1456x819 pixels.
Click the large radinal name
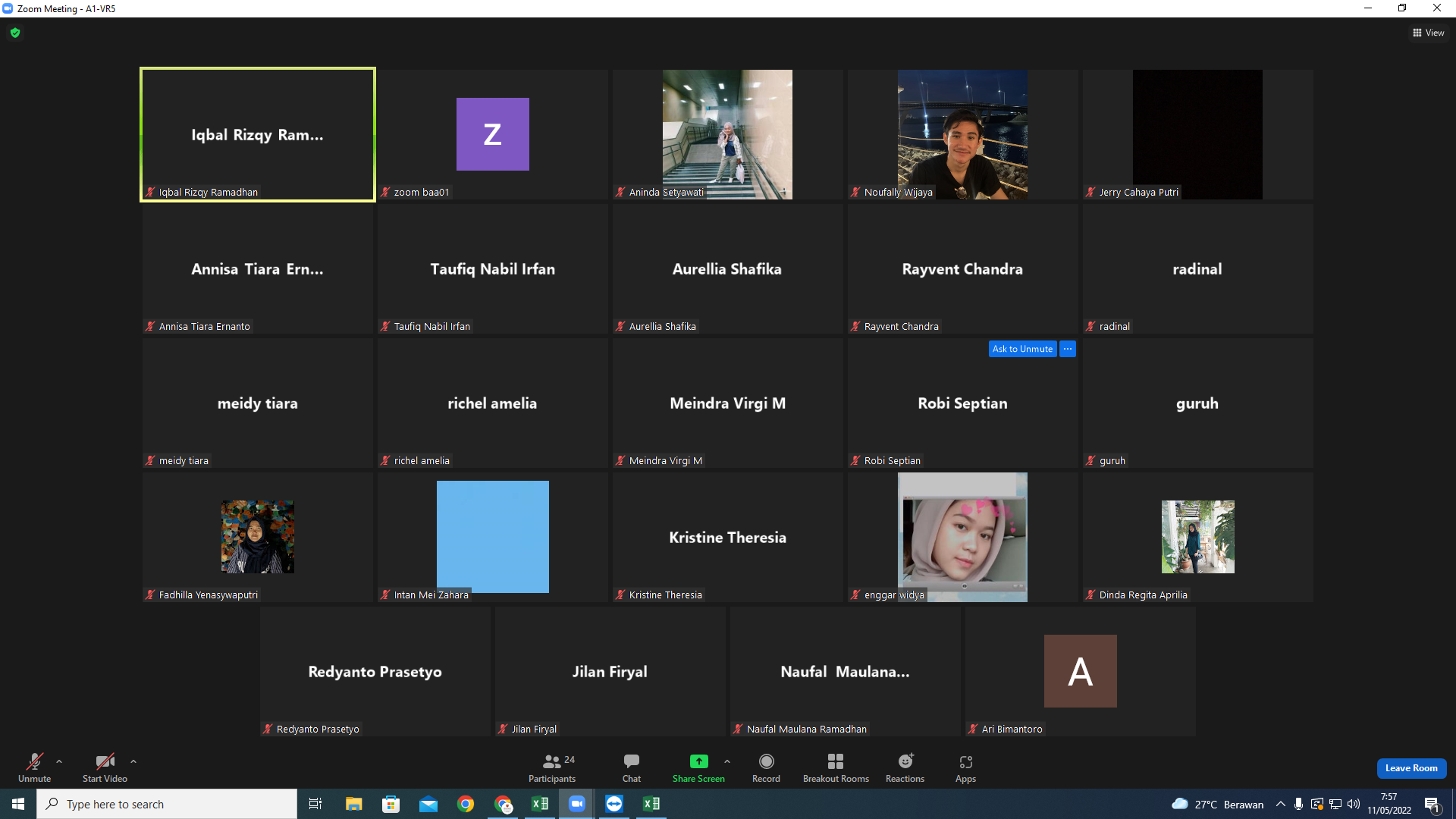click(1197, 269)
